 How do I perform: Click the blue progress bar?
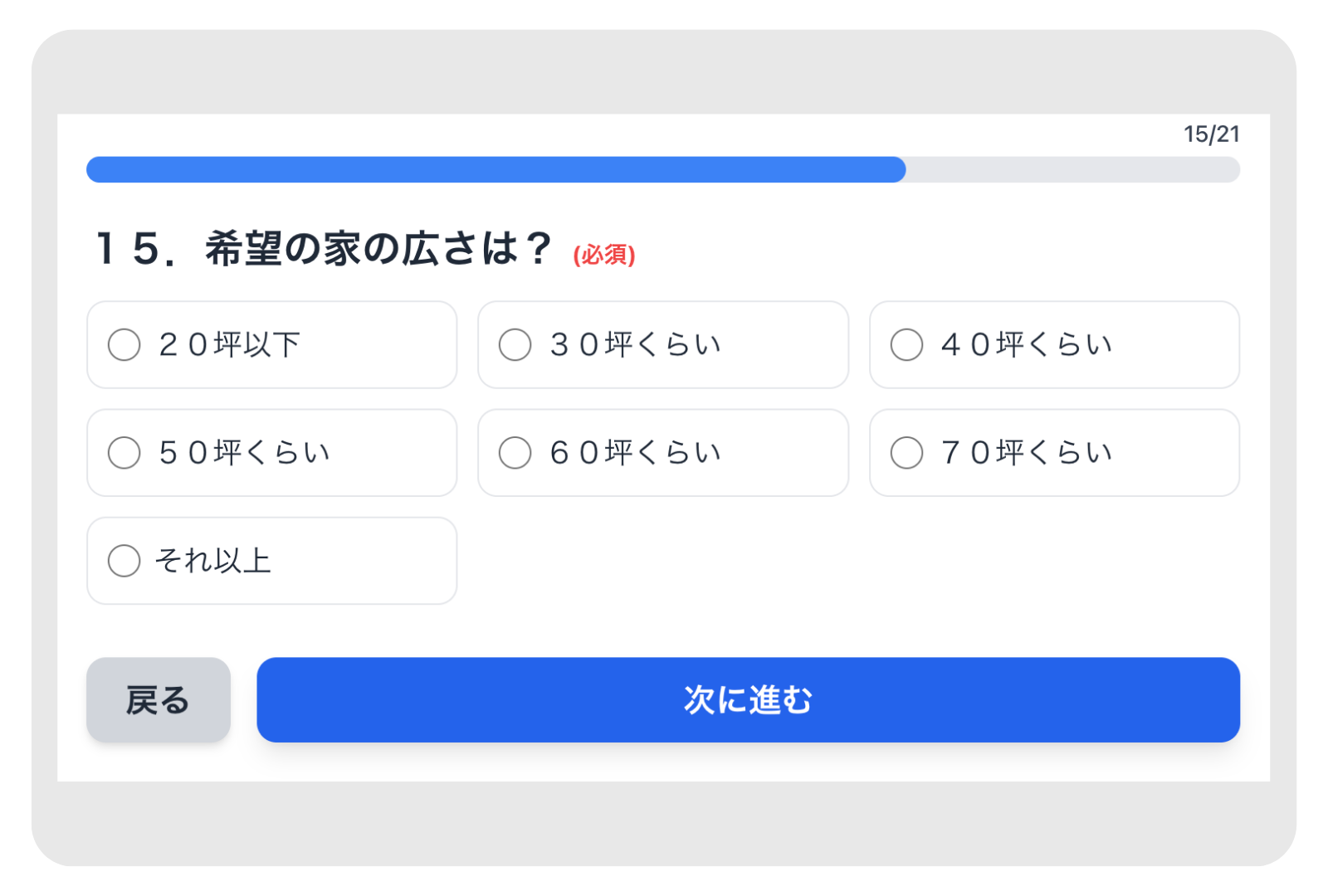(x=495, y=169)
